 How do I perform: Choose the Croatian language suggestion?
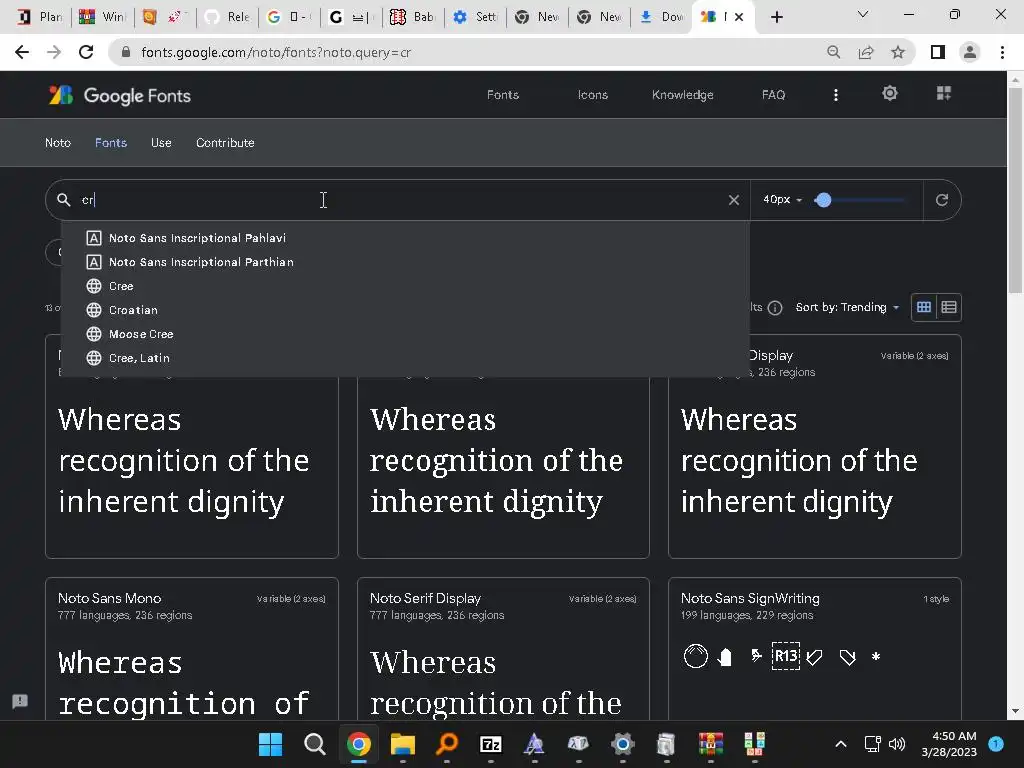405,310
